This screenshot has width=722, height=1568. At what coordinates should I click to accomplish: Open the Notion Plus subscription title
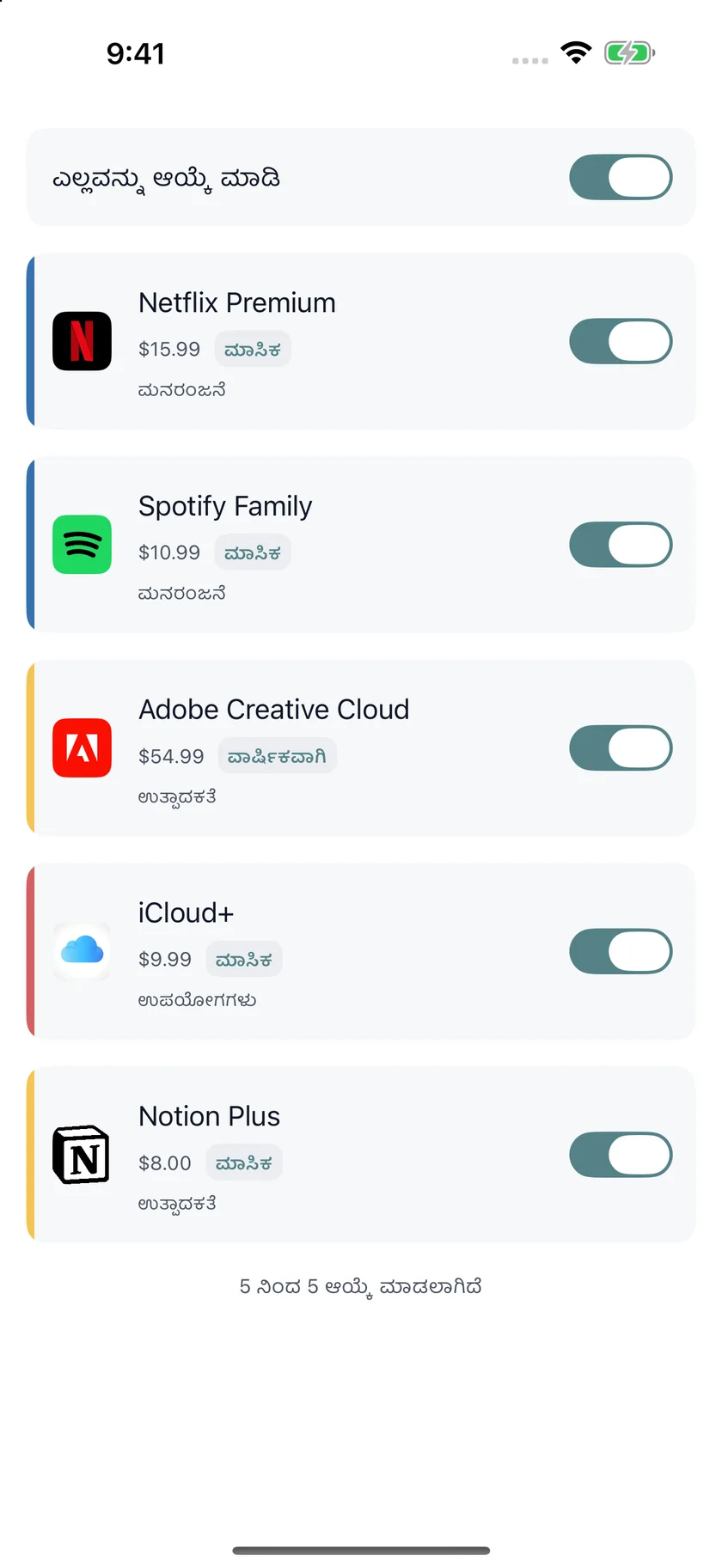(210, 1116)
